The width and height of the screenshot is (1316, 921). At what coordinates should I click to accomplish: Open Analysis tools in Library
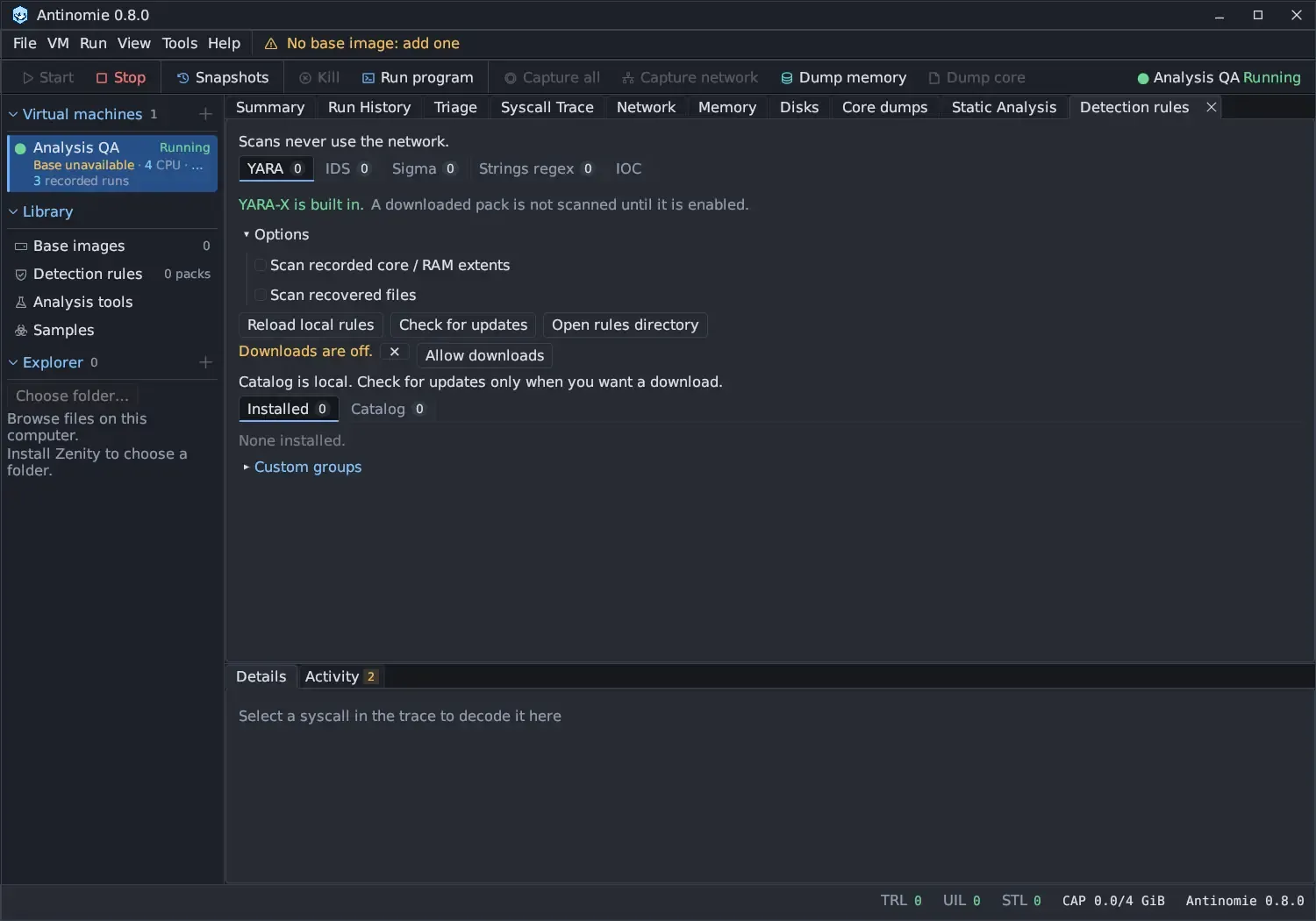112,302
